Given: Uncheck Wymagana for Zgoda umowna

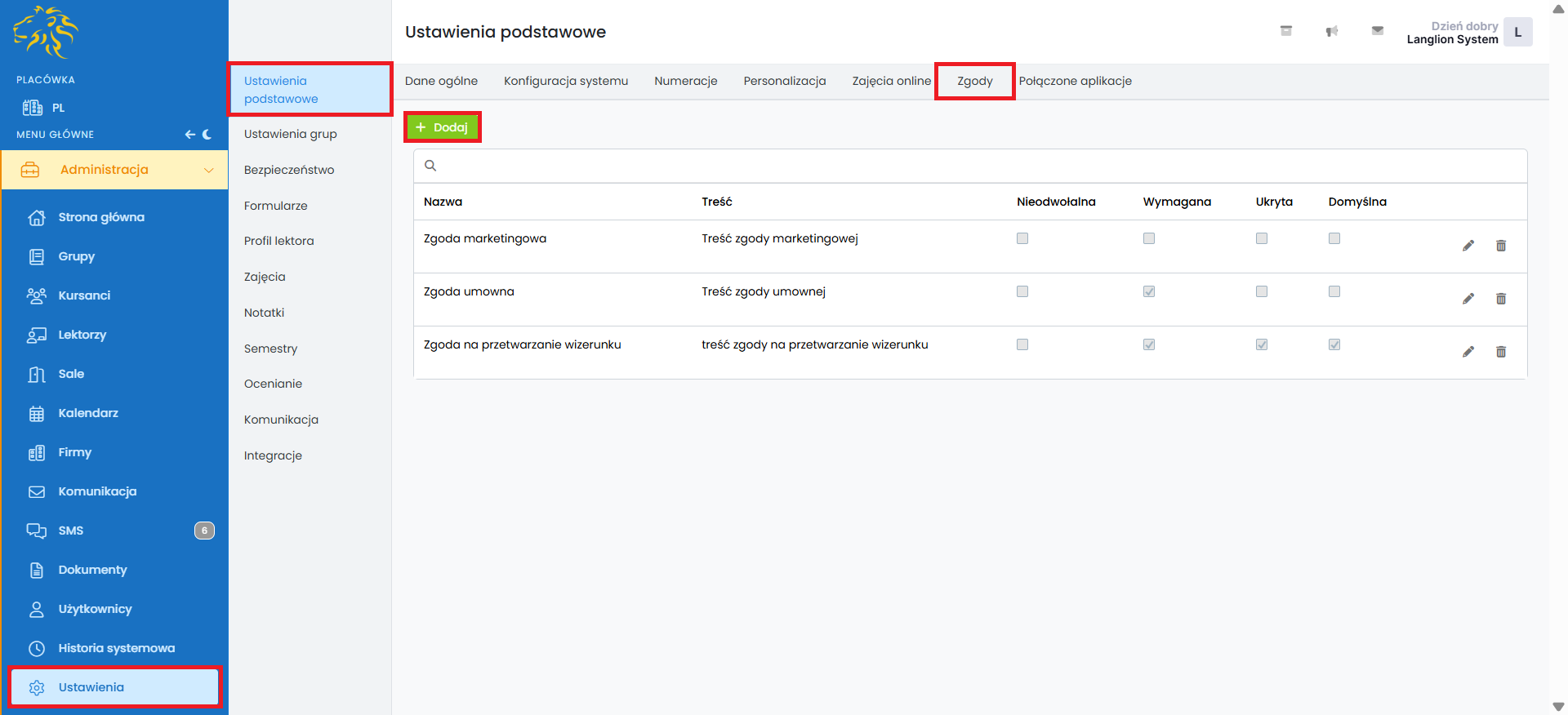Looking at the screenshot, I should (1148, 291).
